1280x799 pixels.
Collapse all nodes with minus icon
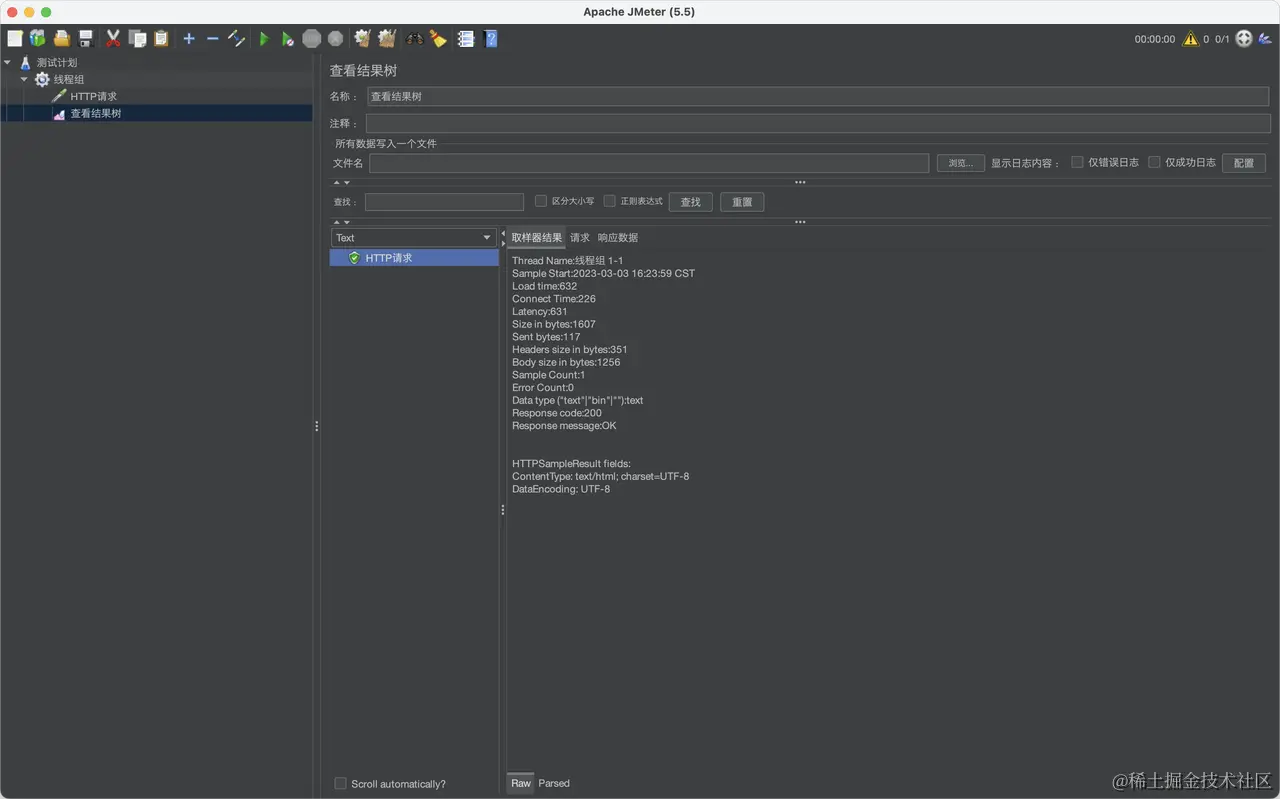pyautogui.click(x=212, y=39)
